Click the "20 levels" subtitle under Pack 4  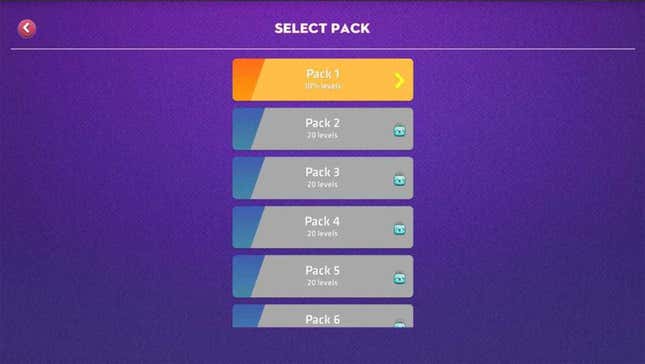(322, 234)
